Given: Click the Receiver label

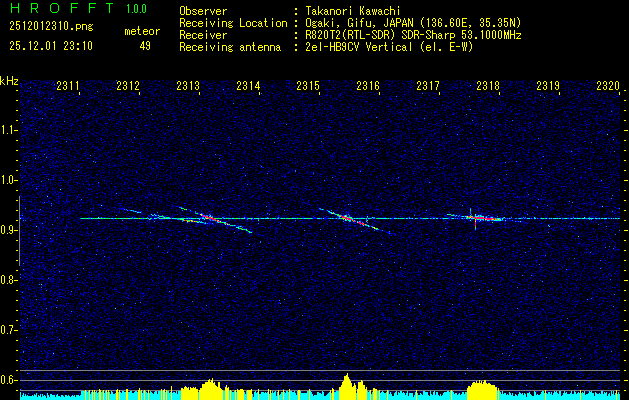Looking at the screenshot, I should coord(203,35).
